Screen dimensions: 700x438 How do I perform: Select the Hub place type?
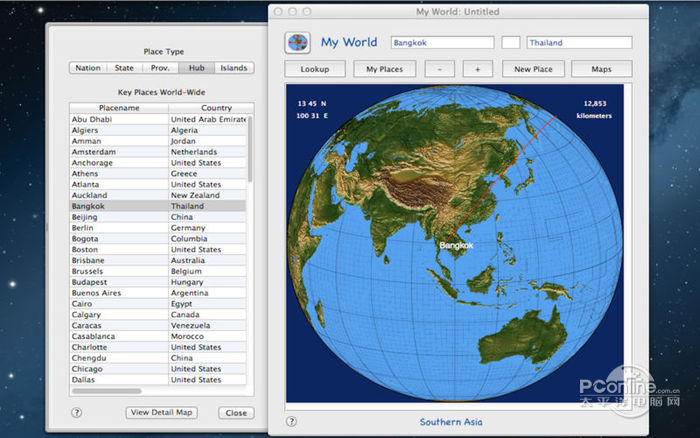(196, 68)
